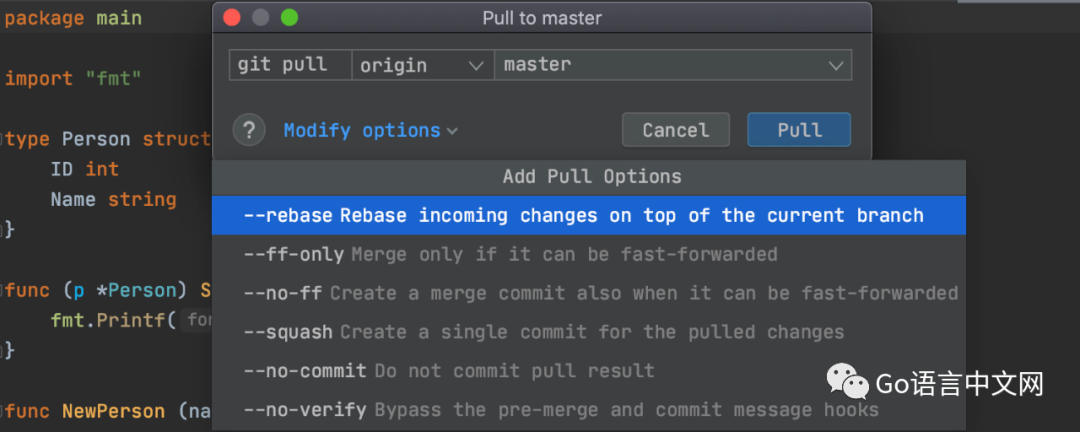Click the help question mark icon
This screenshot has width=1080, height=432.
click(x=249, y=130)
